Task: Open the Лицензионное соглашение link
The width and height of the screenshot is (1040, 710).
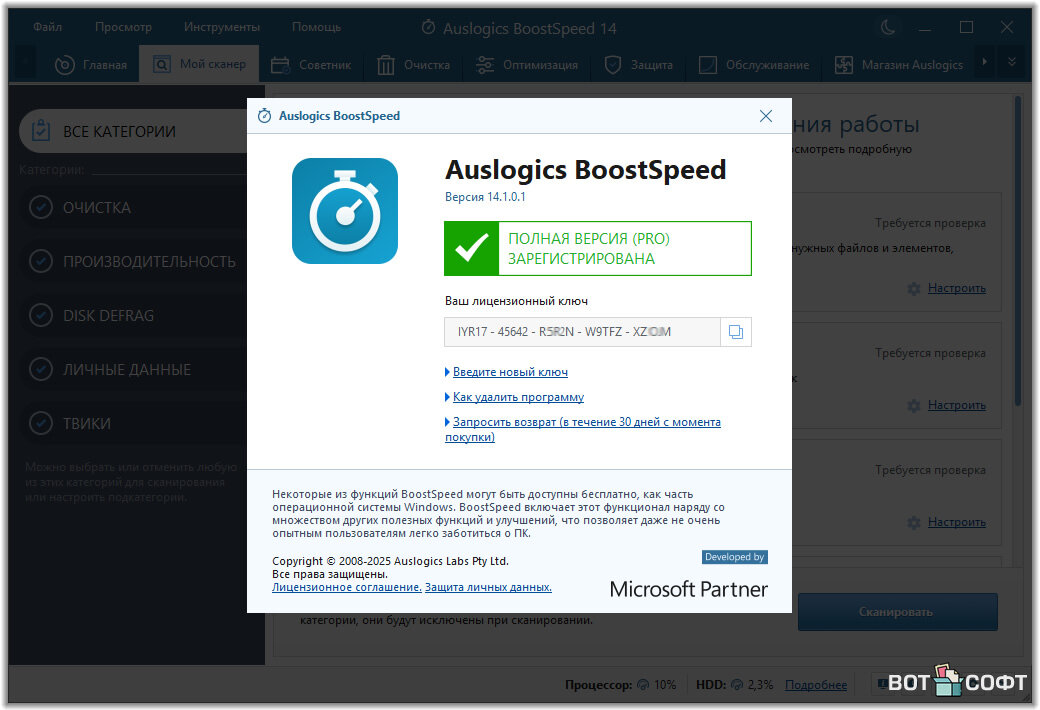Action: [x=346, y=588]
